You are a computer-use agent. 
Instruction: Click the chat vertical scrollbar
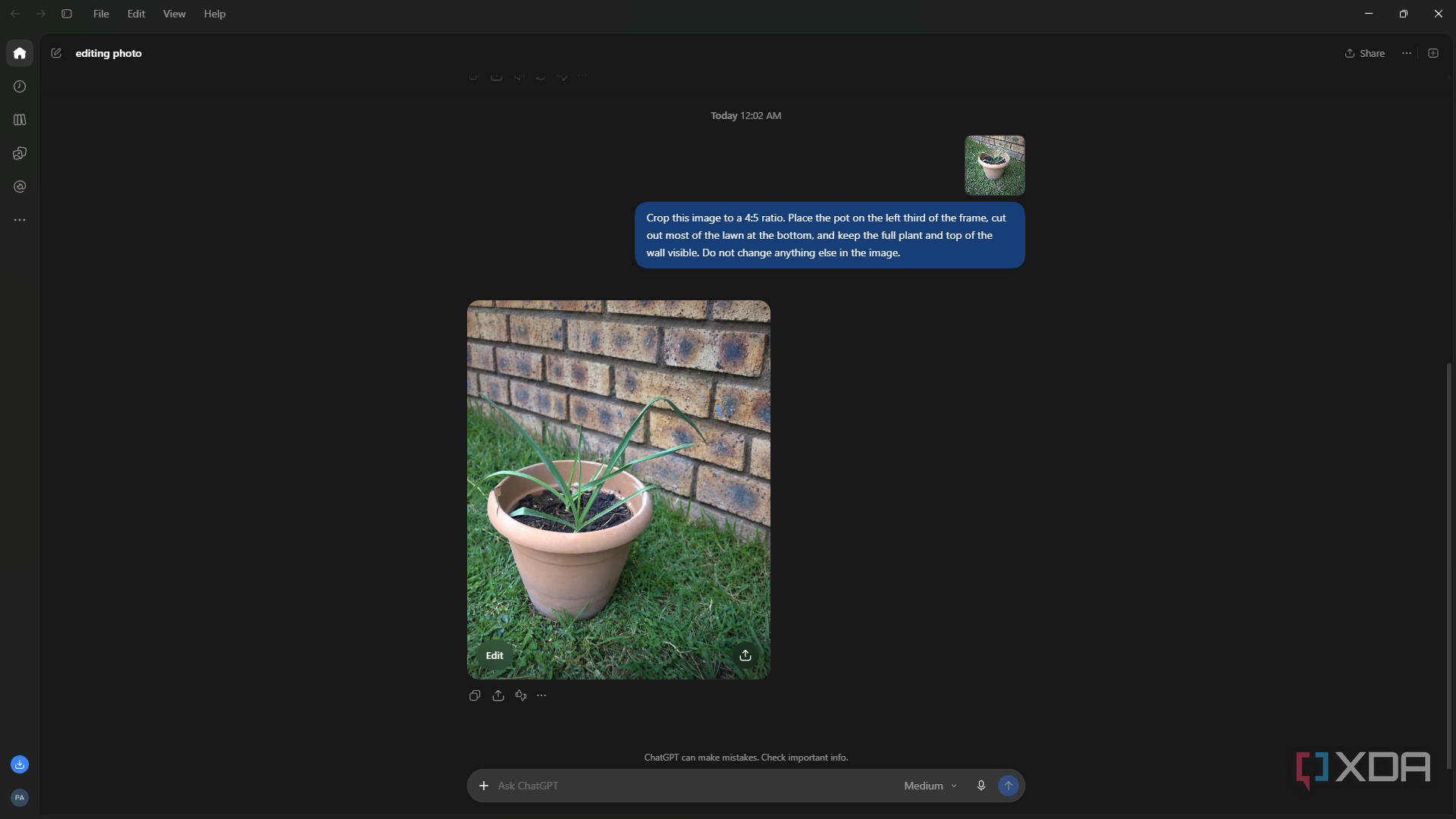1448,565
